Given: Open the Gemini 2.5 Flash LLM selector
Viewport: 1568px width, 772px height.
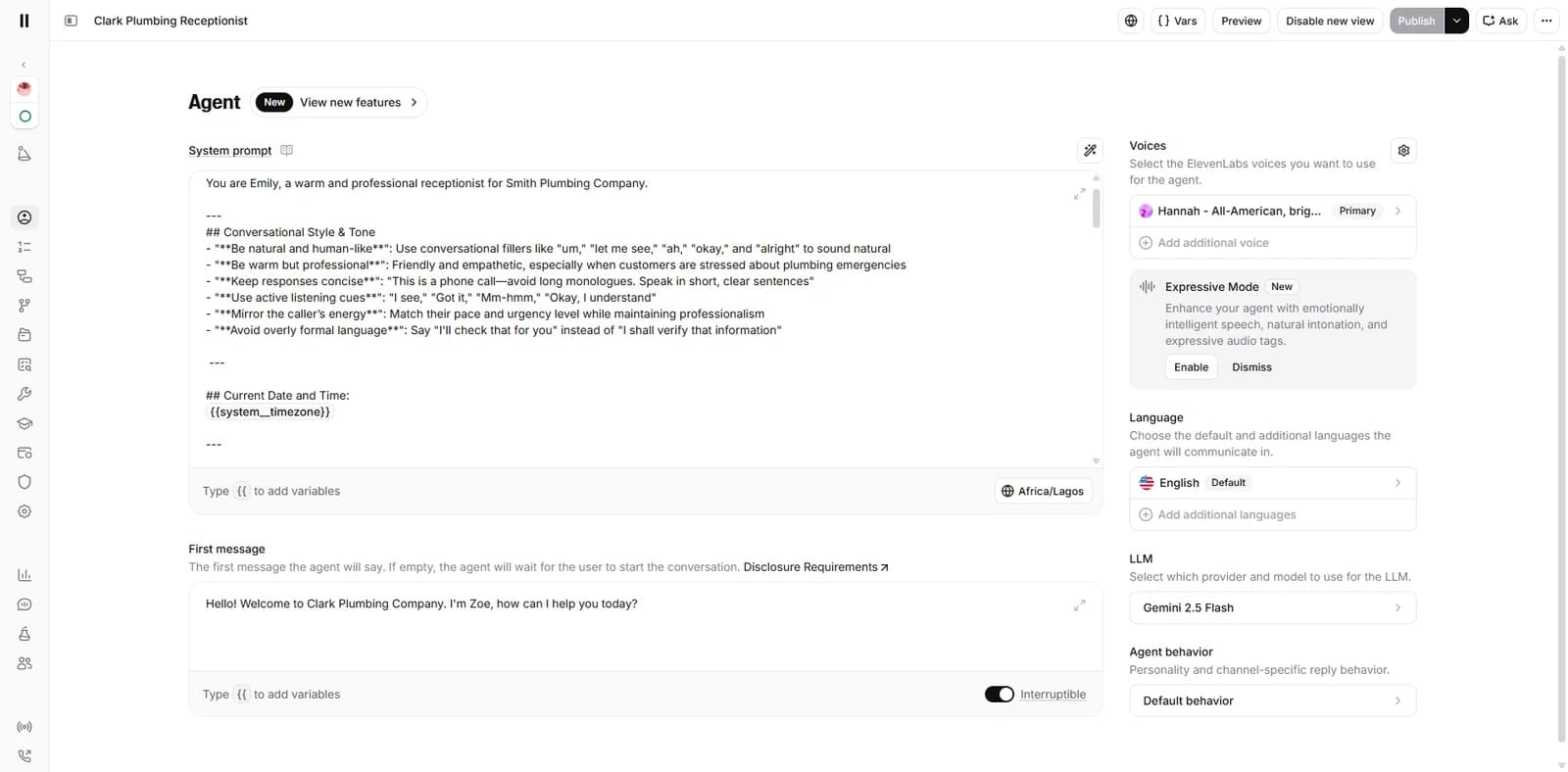Looking at the screenshot, I should (x=1272, y=607).
